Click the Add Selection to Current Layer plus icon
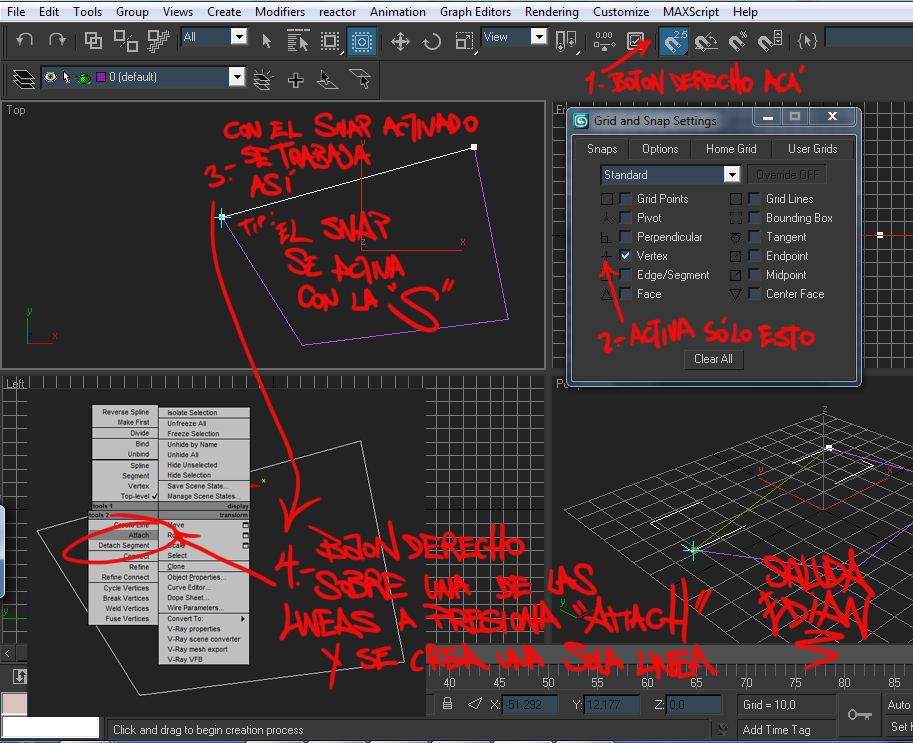 click(296, 80)
